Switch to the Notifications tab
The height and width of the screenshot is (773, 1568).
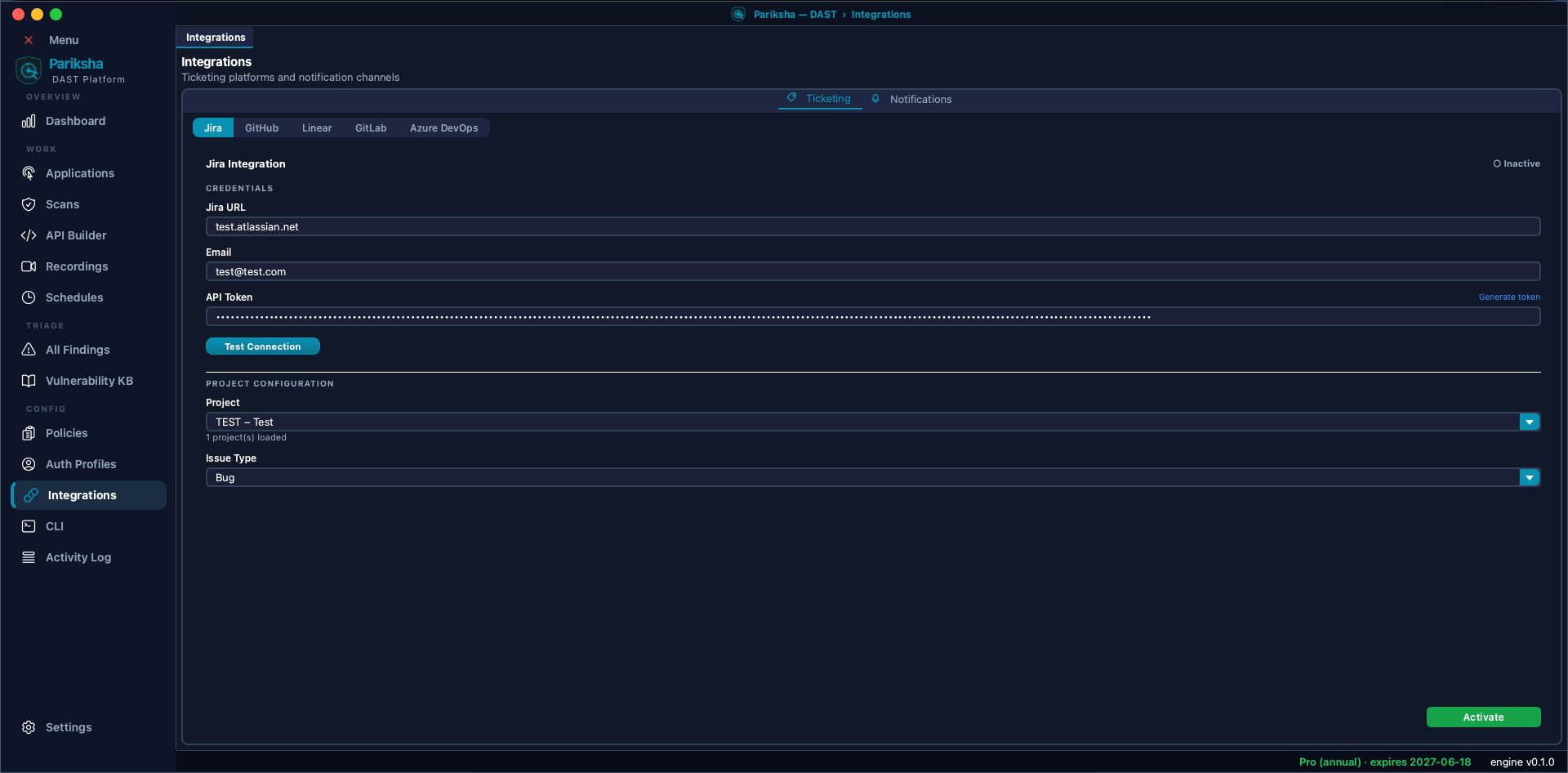(x=911, y=99)
